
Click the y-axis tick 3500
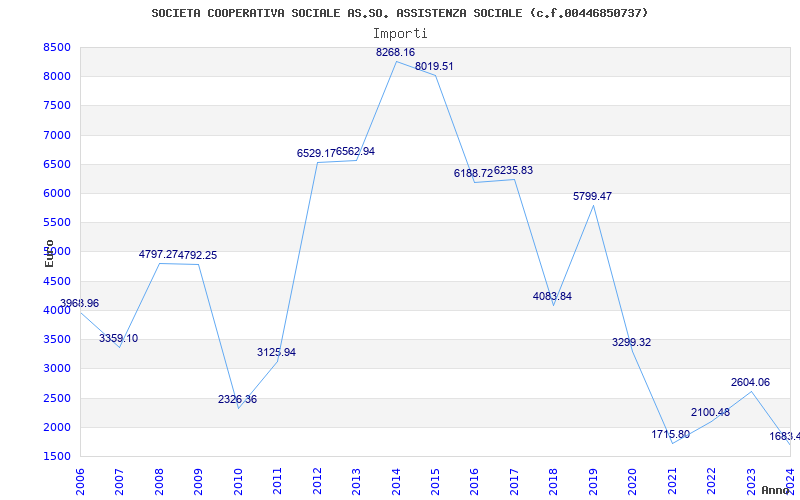pyautogui.click(x=57, y=339)
